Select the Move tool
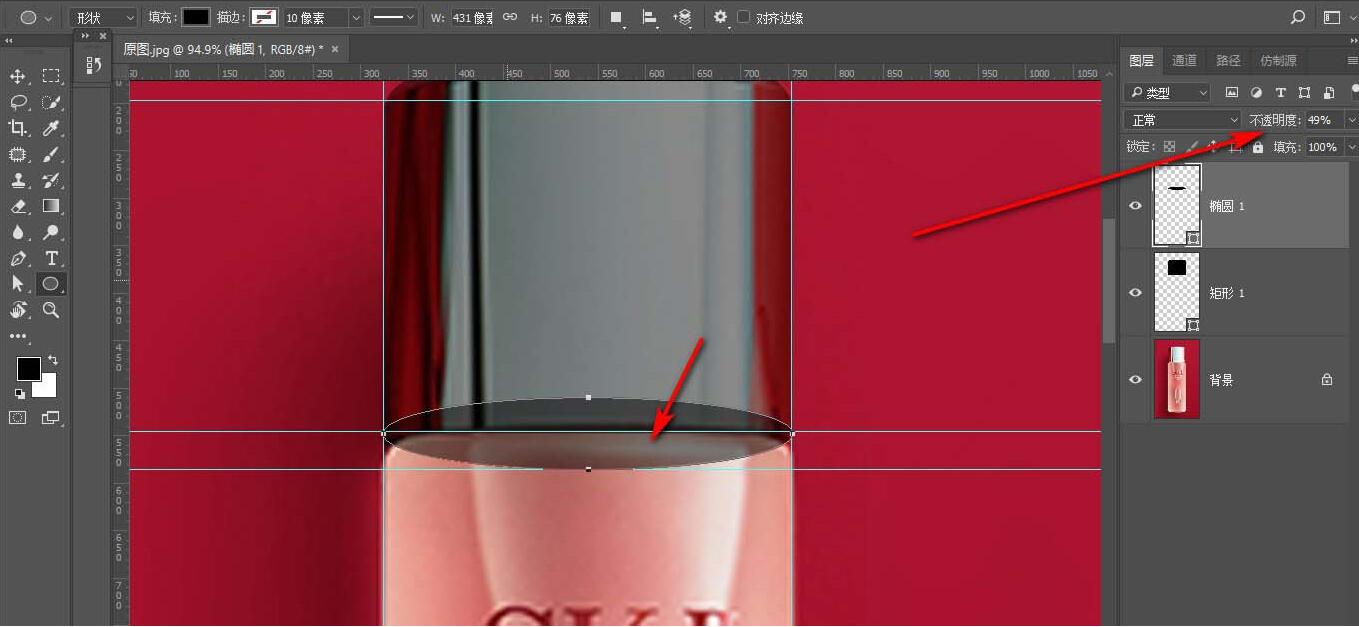 point(17,77)
